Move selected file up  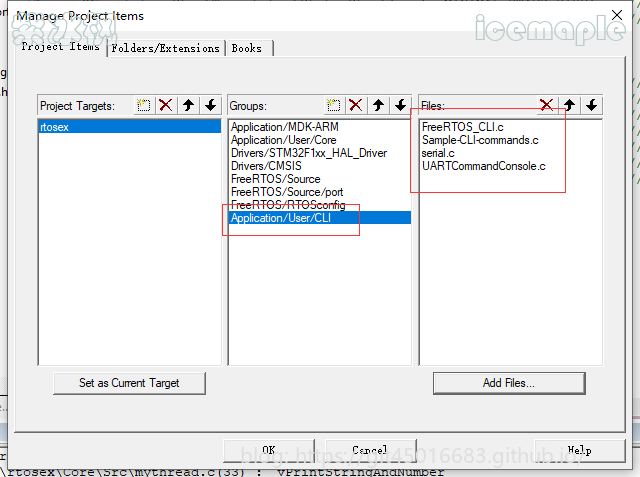569,106
